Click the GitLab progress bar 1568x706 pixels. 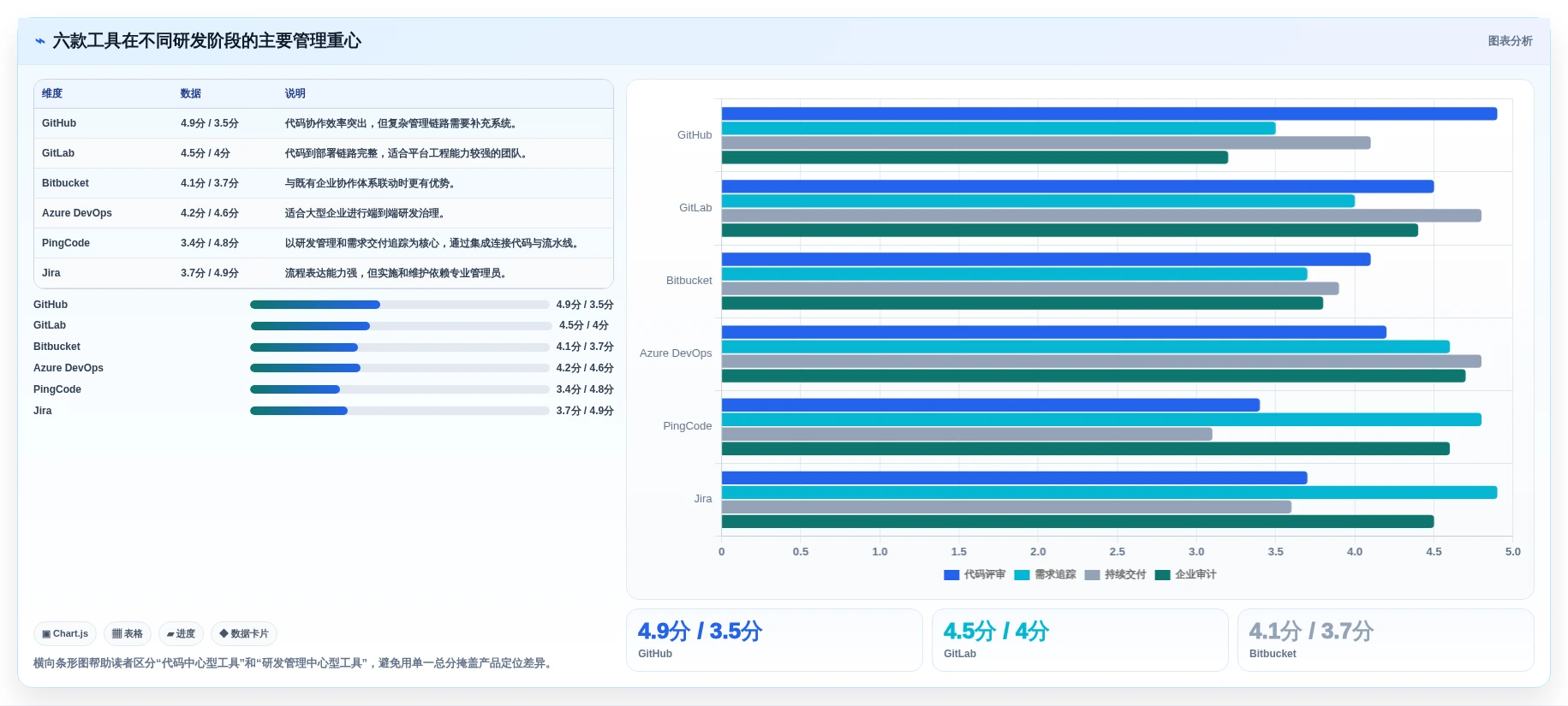401,326
